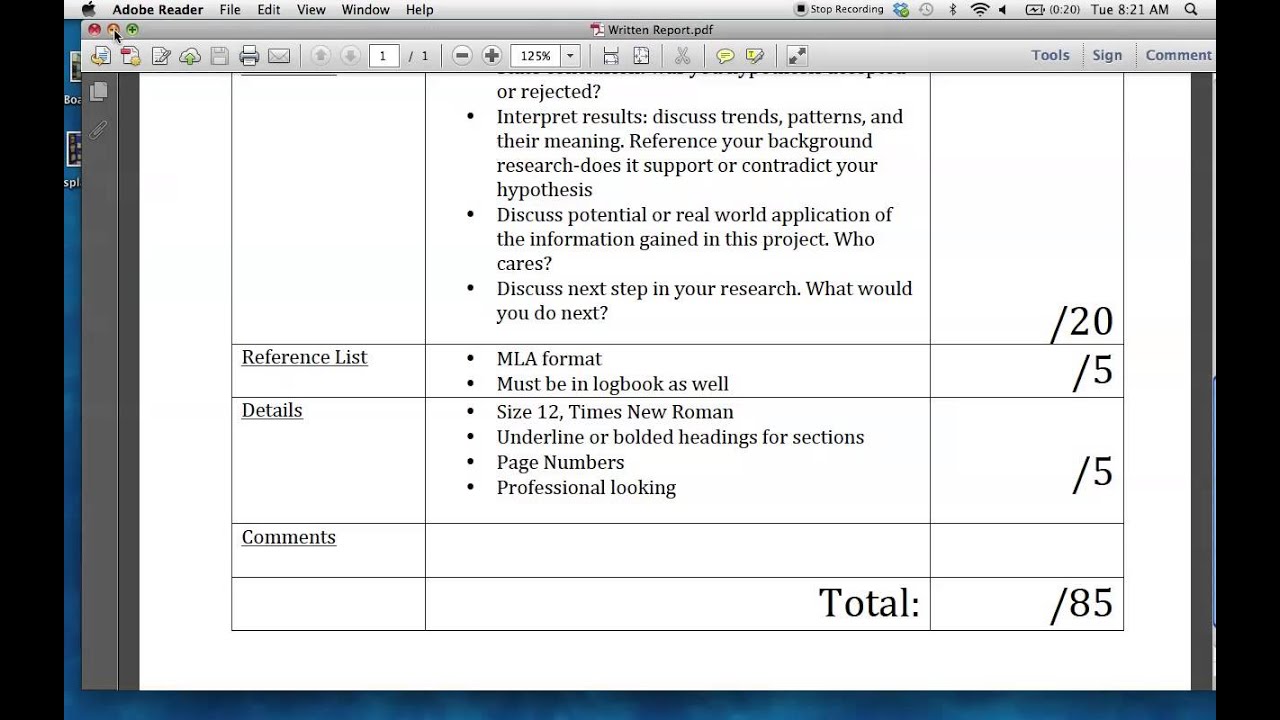Screen dimensions: 1280x720
Task: Click 'Size 12, Times New Roman' text
Action: coord(615,412)
